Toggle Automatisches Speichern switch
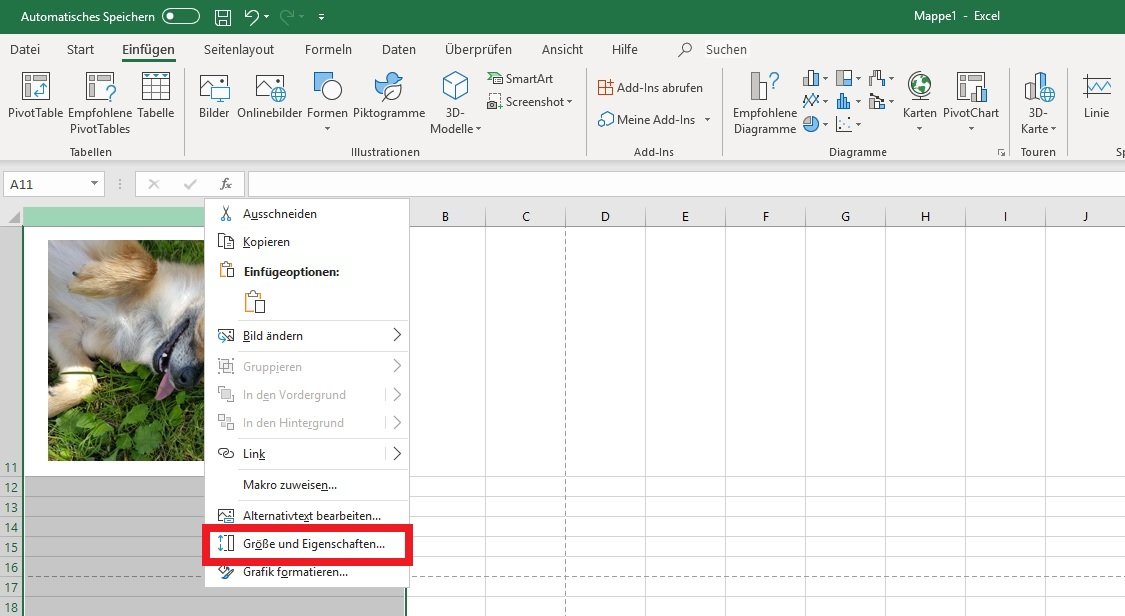 pyautogui.click(x=181, y=17)
